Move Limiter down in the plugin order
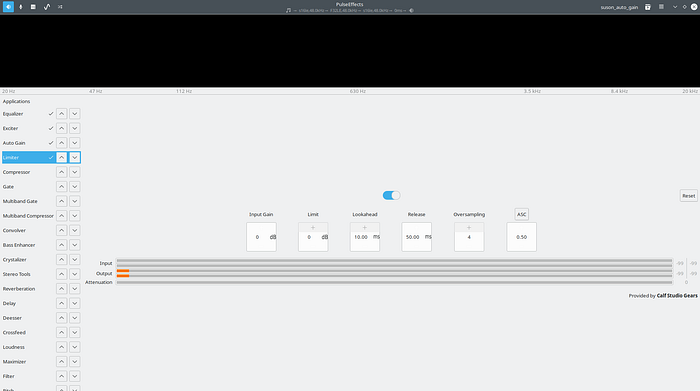Screen dimensions: 700x391 [x=75, y=158]
